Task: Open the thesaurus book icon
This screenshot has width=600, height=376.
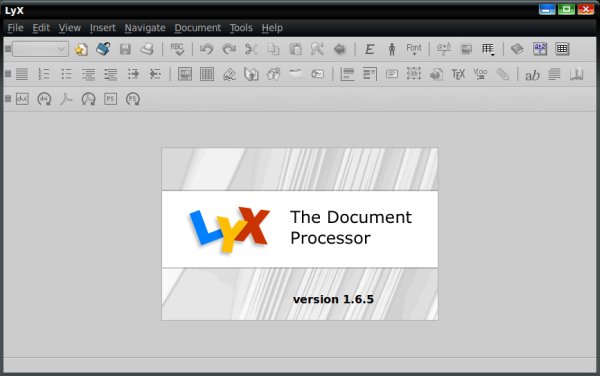Action: [576, 74]
